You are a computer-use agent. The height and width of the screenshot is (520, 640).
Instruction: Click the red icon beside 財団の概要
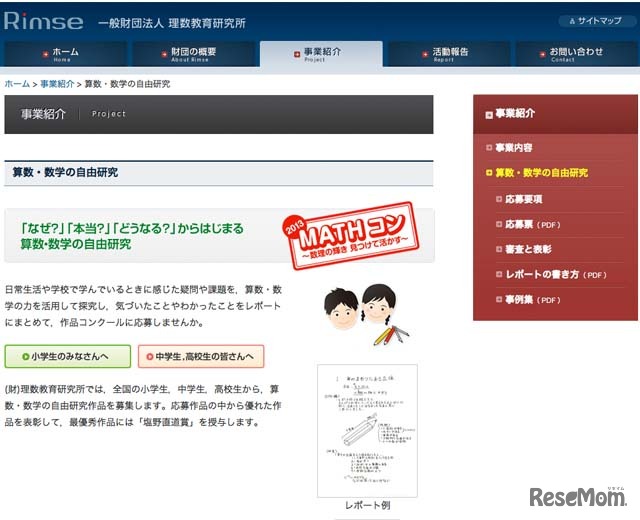(x=164, y=54)
